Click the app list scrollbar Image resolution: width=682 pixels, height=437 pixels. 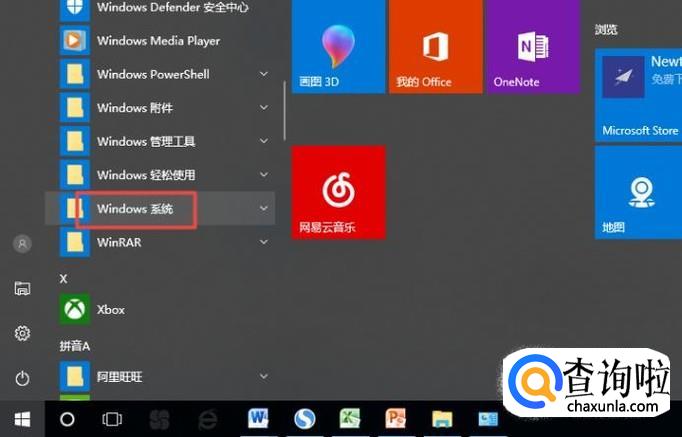[286, 100]
